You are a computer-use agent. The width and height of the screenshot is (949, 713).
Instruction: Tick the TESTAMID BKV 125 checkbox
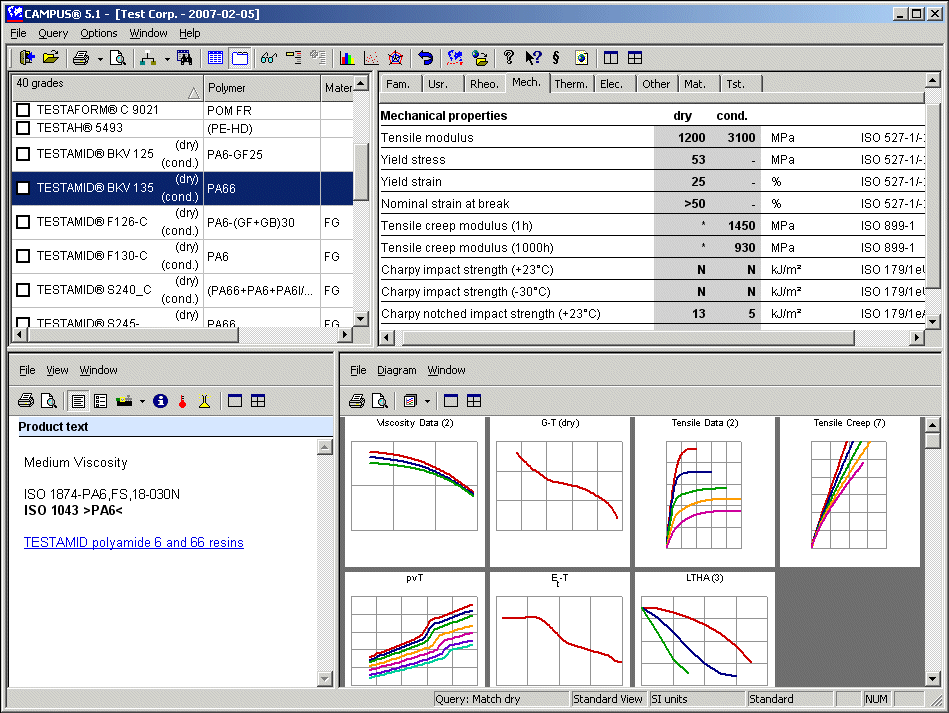[23, 154]
